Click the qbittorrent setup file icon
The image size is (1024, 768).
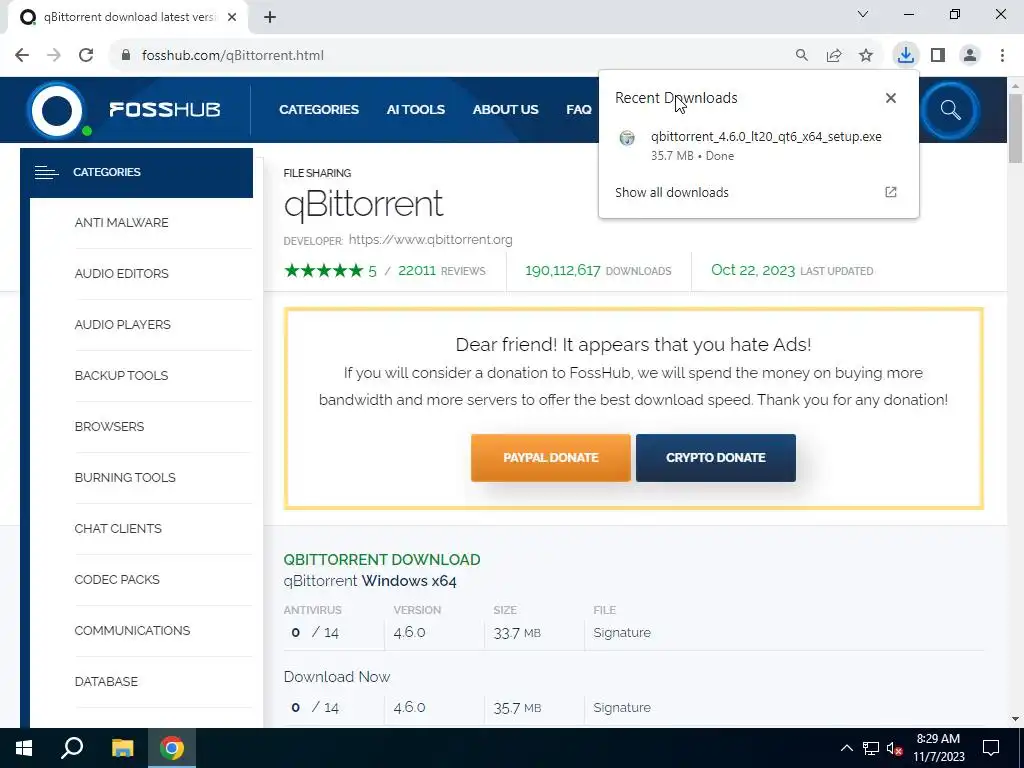coord(627,138)
